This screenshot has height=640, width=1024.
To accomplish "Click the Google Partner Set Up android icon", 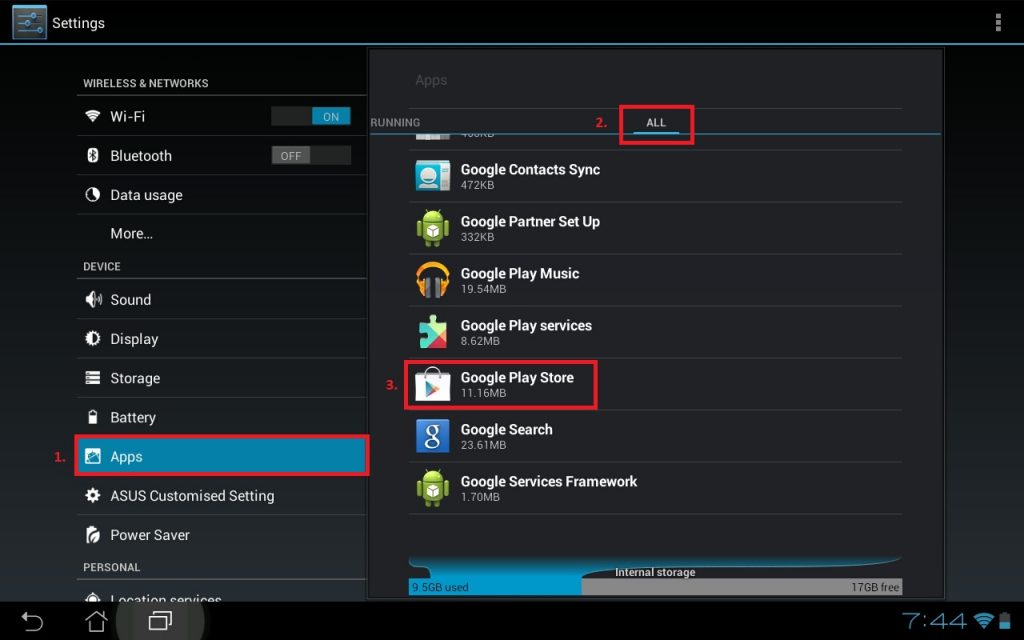I will pyautogui.click(x=432, y=228).
